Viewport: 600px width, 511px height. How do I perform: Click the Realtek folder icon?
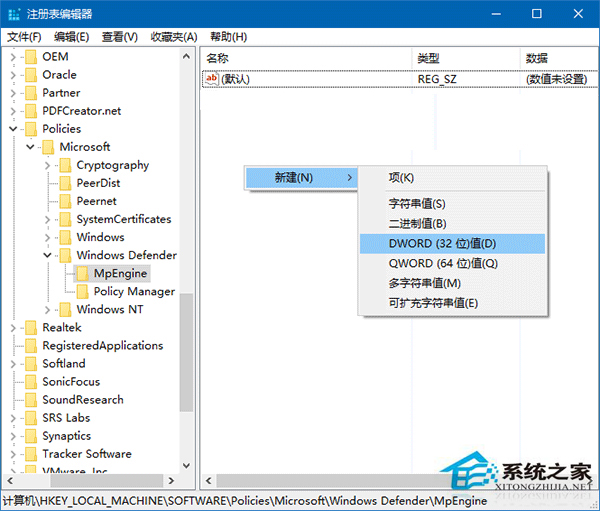pos(31,328)
